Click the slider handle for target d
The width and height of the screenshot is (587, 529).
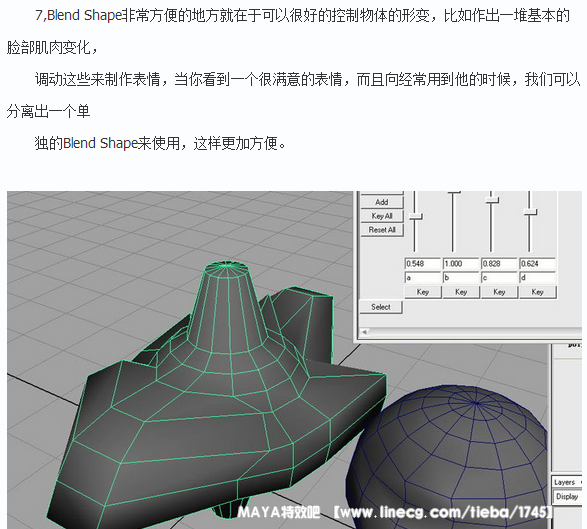point(530,212)
